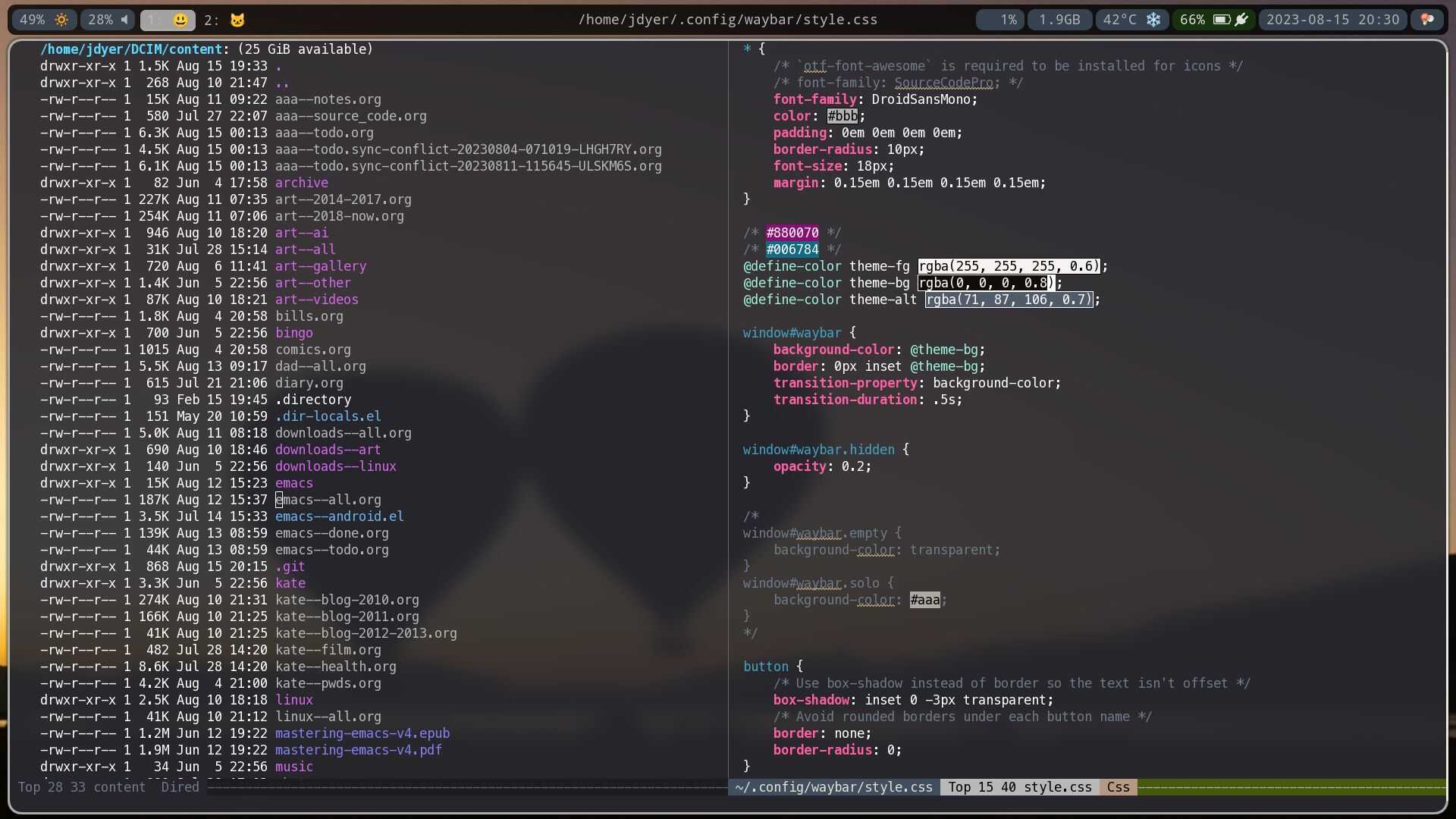Click the Dired mode indicator in modeline
Screen dimensions: 1456x819
180,787
